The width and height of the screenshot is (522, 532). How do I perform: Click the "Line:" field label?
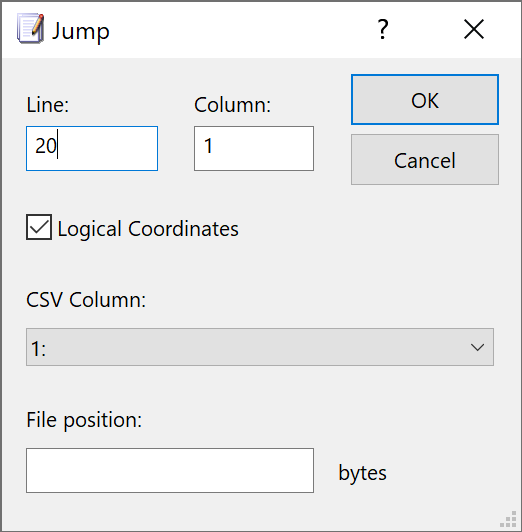coord(48,105)
